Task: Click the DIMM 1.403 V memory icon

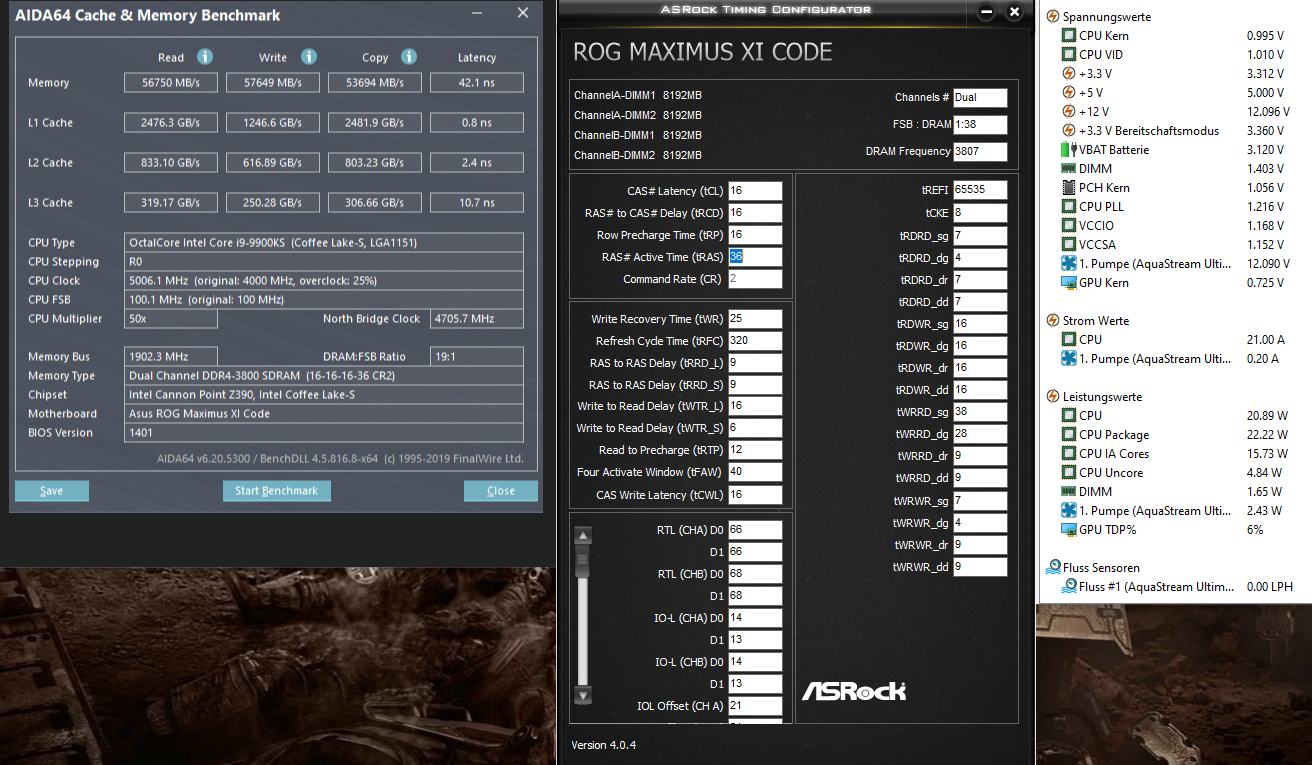Action: point(1069,169)
